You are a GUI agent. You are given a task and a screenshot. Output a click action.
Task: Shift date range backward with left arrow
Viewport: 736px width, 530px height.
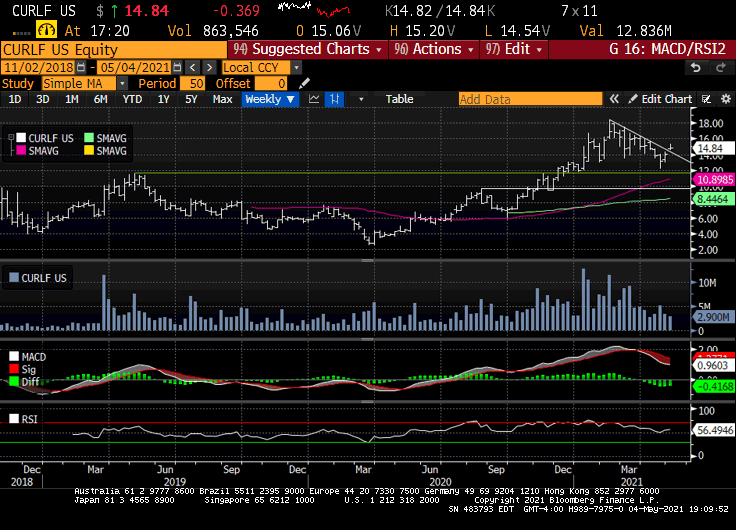click(192, 68)
